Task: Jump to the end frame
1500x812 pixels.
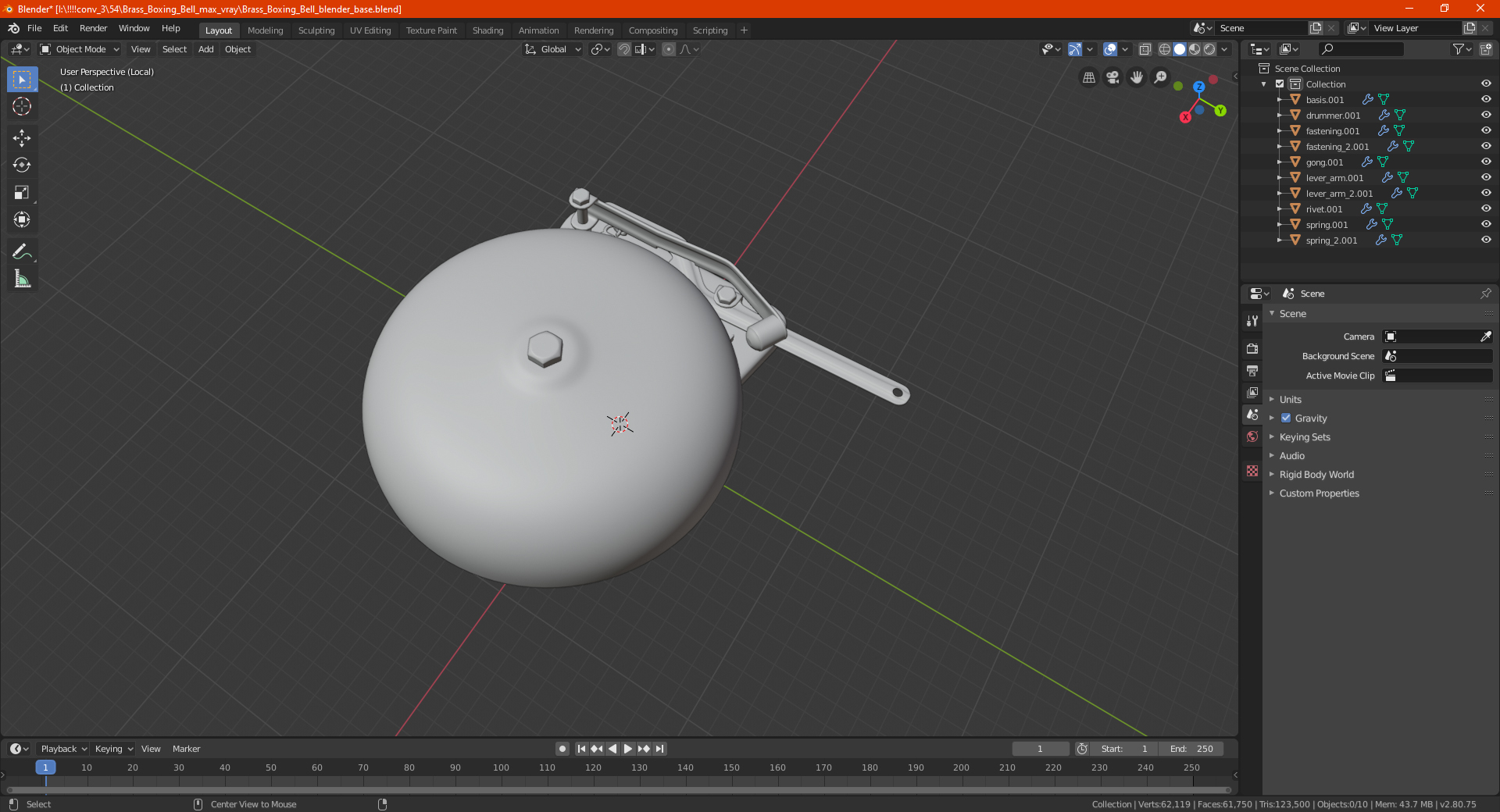Action: pyautogui.click(x=659, y=749)
